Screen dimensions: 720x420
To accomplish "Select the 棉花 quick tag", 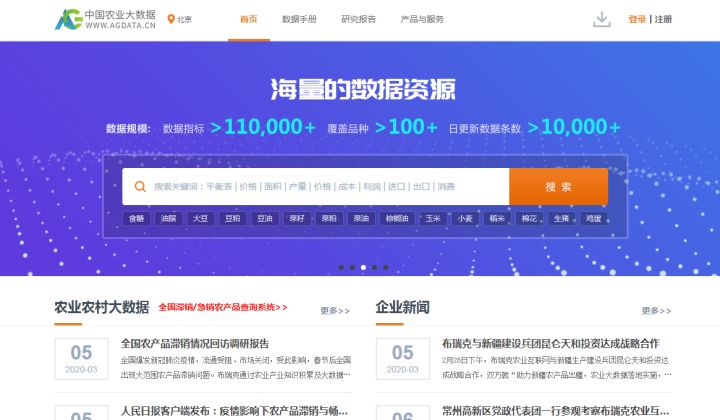I will click(x=529, y=218).
